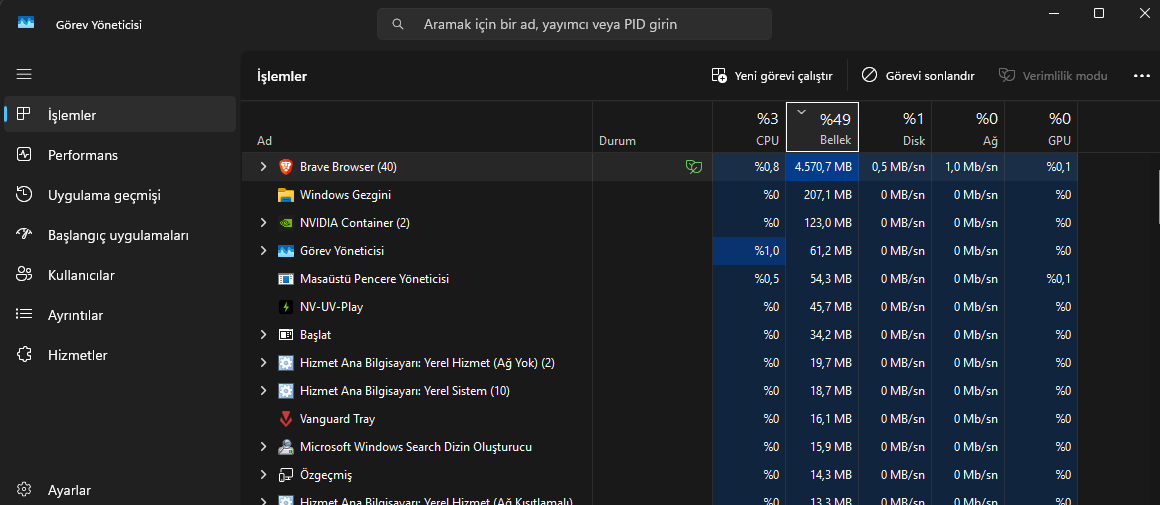Click Brave's 0,5 MB/sn disk value
The height and width of the screenshot is (505, 1160).
point(894,167)
